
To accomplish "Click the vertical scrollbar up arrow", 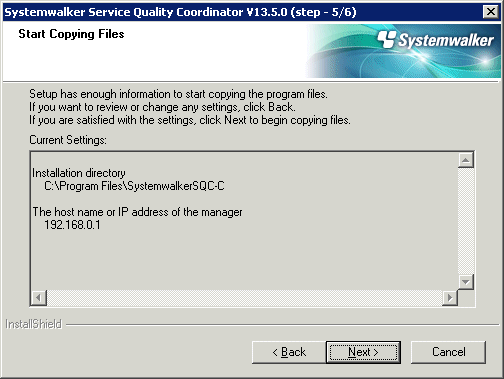I will 466,160.
